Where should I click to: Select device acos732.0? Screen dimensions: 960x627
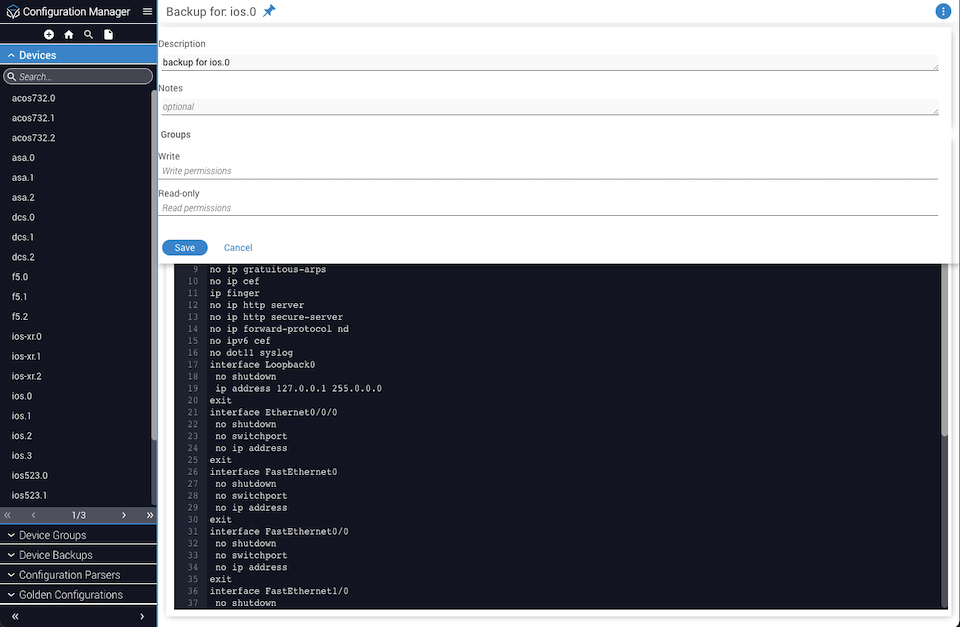(33, 98)
